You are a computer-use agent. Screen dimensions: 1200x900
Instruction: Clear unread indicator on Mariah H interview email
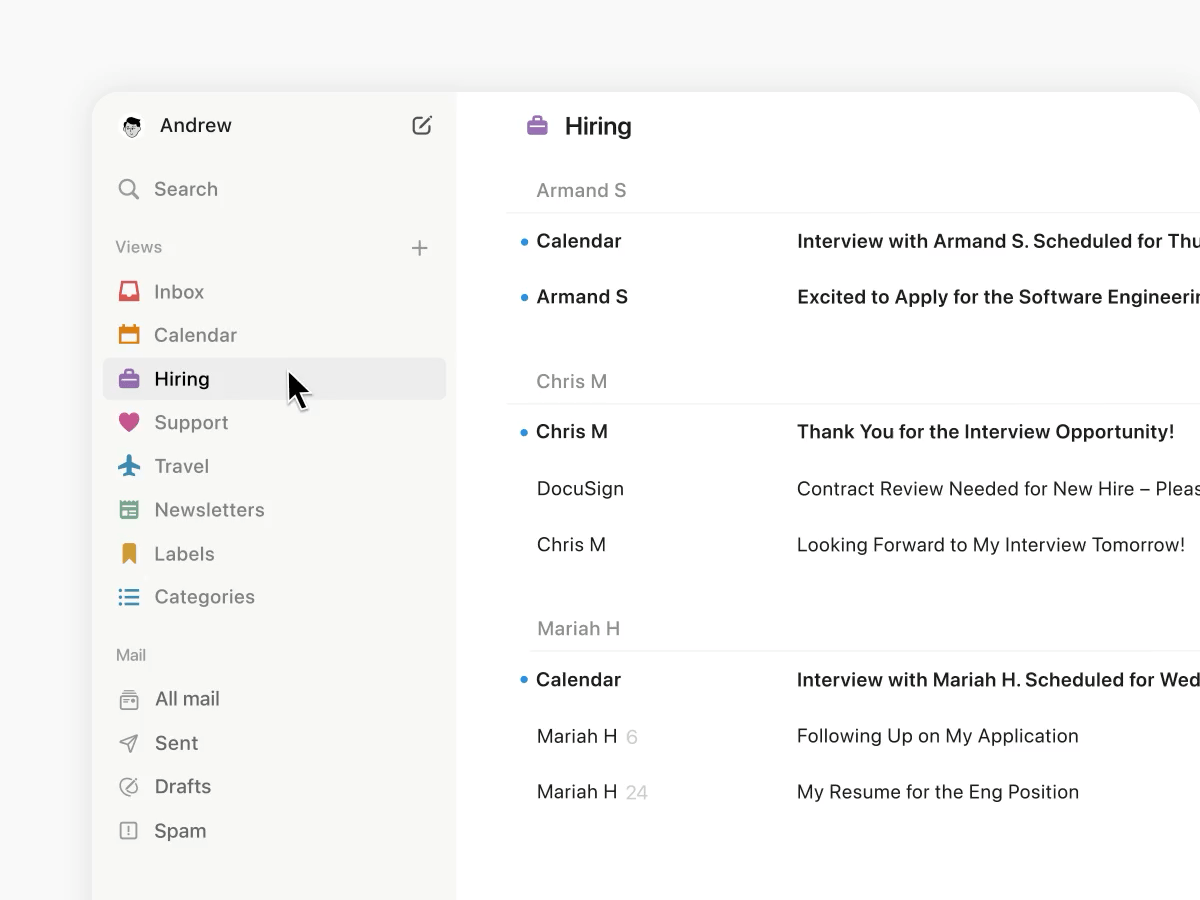coord(523,679)
